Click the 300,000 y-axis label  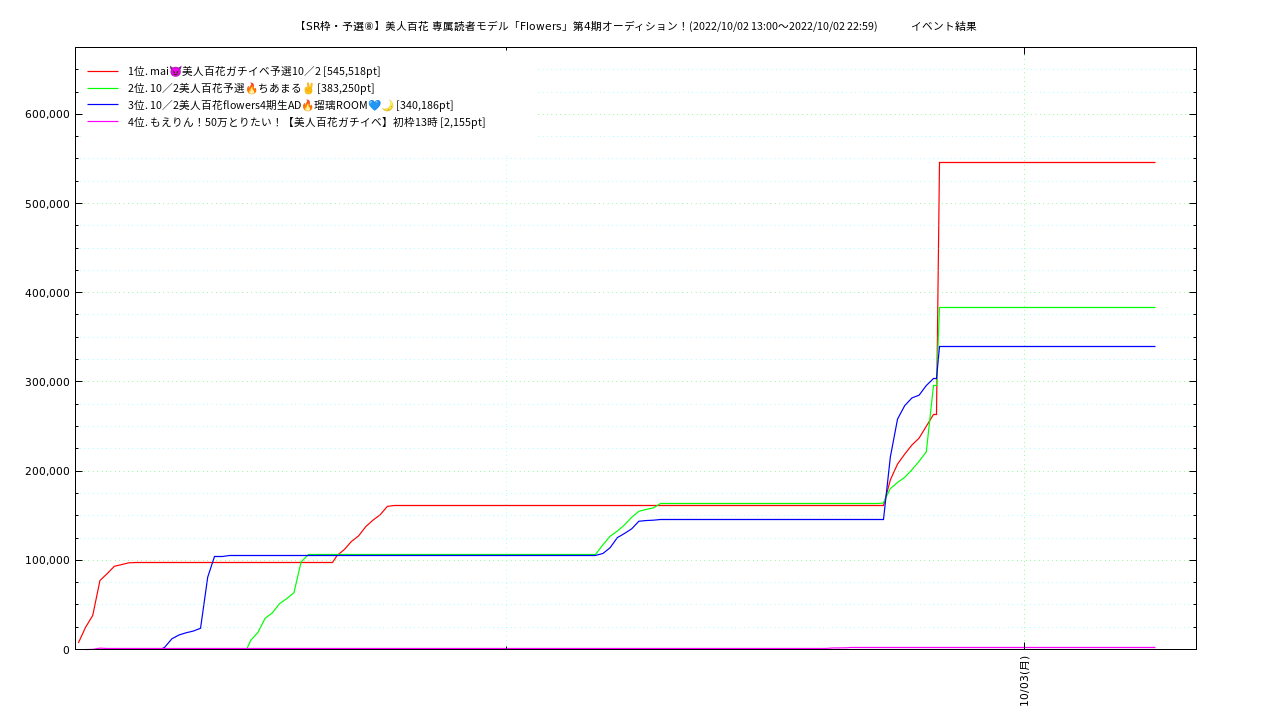[x=46, y=382]
